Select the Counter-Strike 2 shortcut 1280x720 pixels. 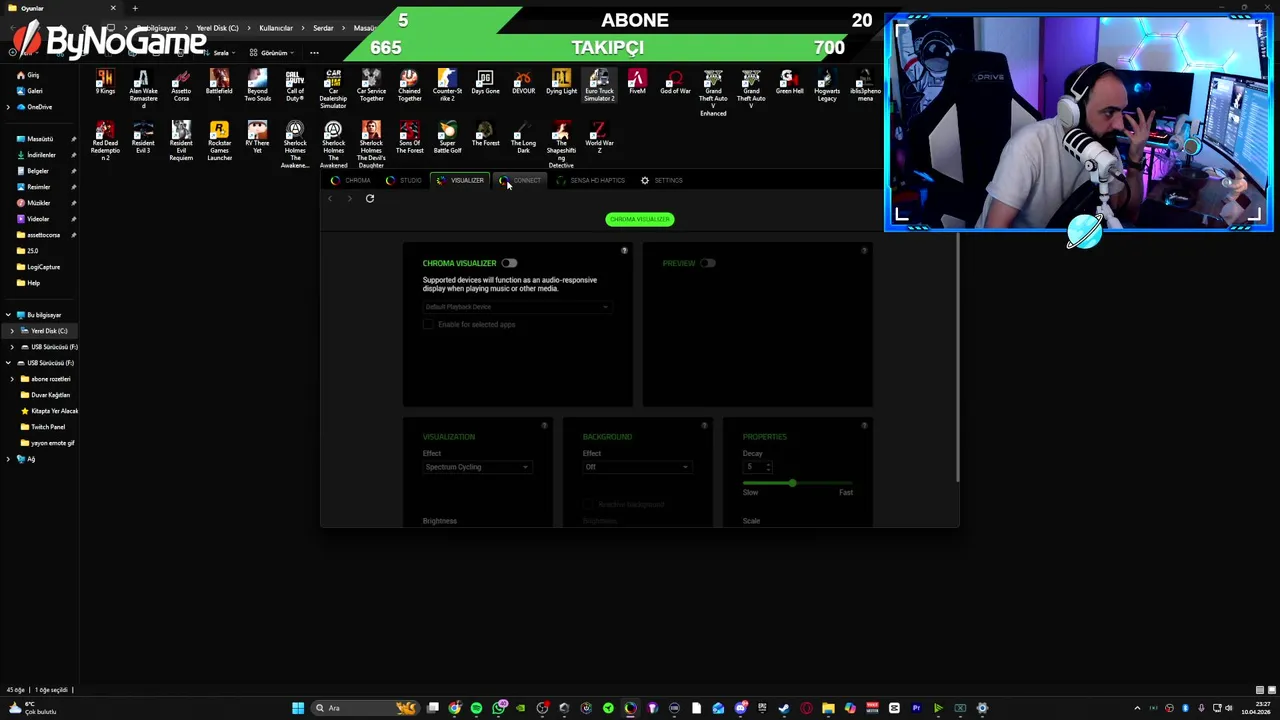[x=447, y=86]
